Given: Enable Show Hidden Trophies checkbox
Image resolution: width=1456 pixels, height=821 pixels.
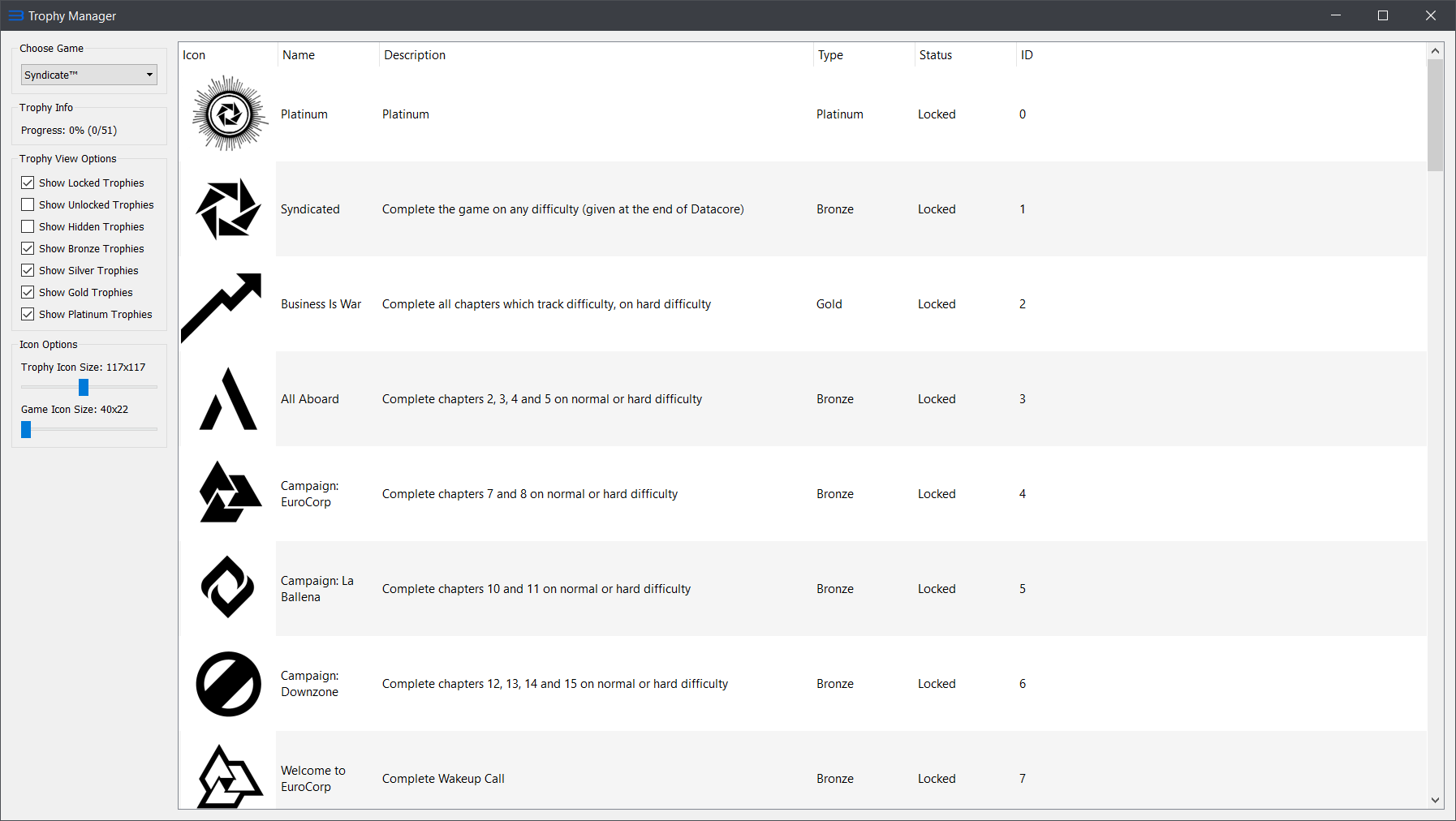Looking at the screenshot, I should (x=28, y=226).
